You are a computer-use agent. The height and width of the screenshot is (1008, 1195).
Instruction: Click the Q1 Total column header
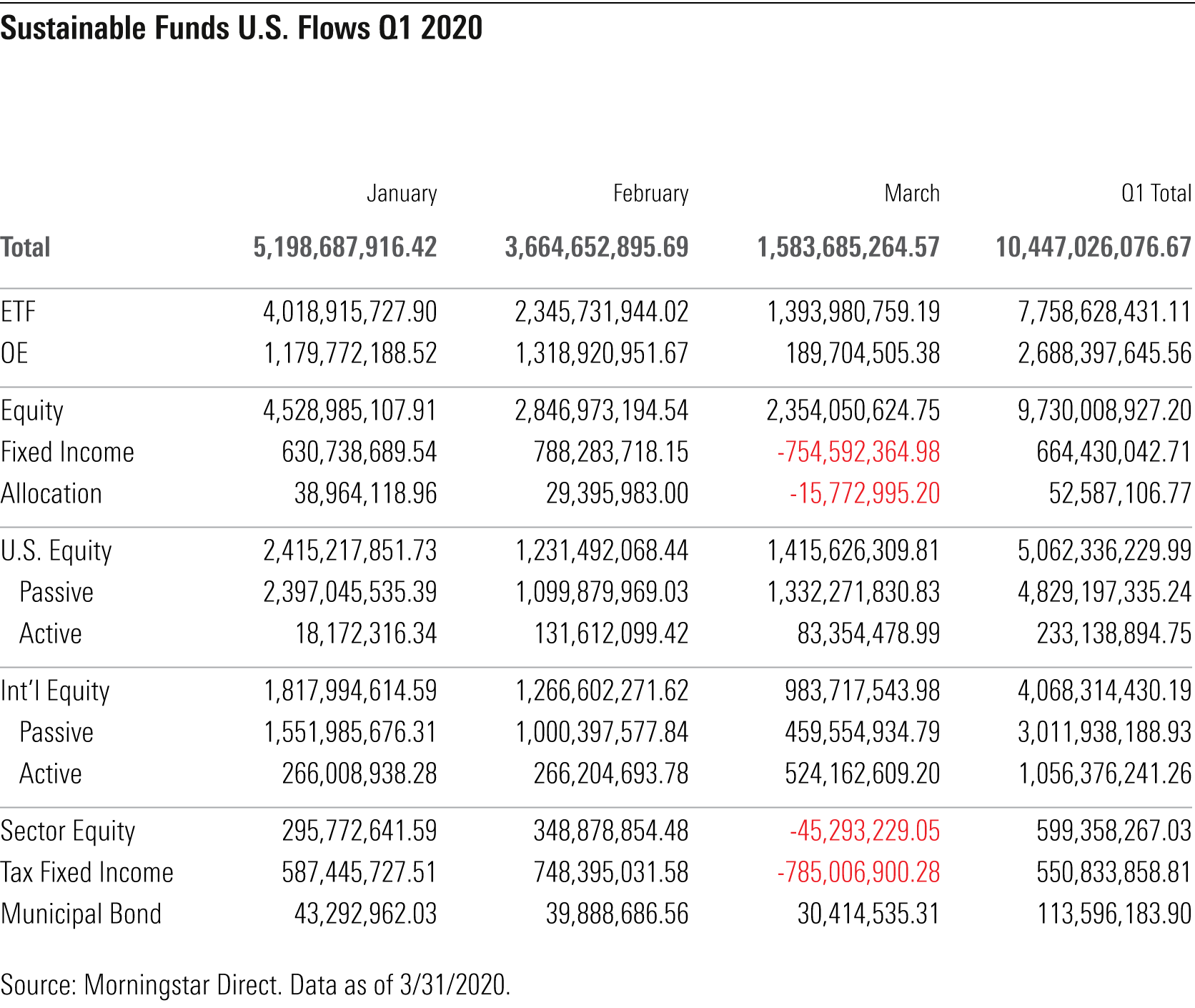pos(1156,193)
